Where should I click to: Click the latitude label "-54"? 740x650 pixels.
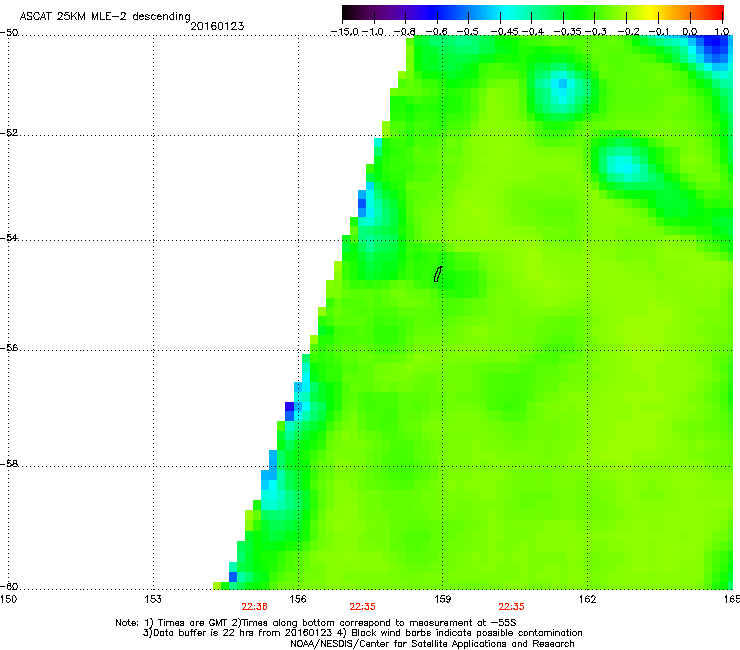click(9, 237)
